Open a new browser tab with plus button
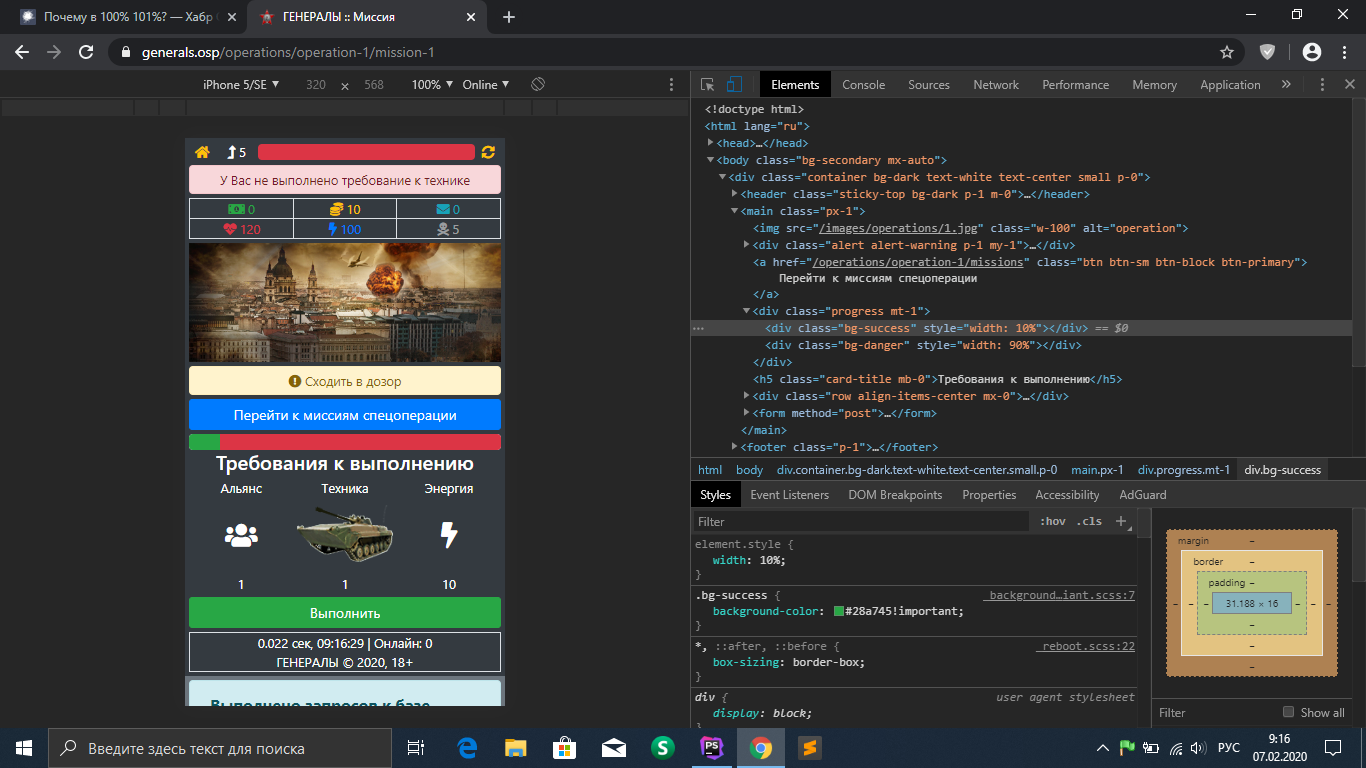Image resolution: width=1366 pixels, height=768 pixels. 508,17
